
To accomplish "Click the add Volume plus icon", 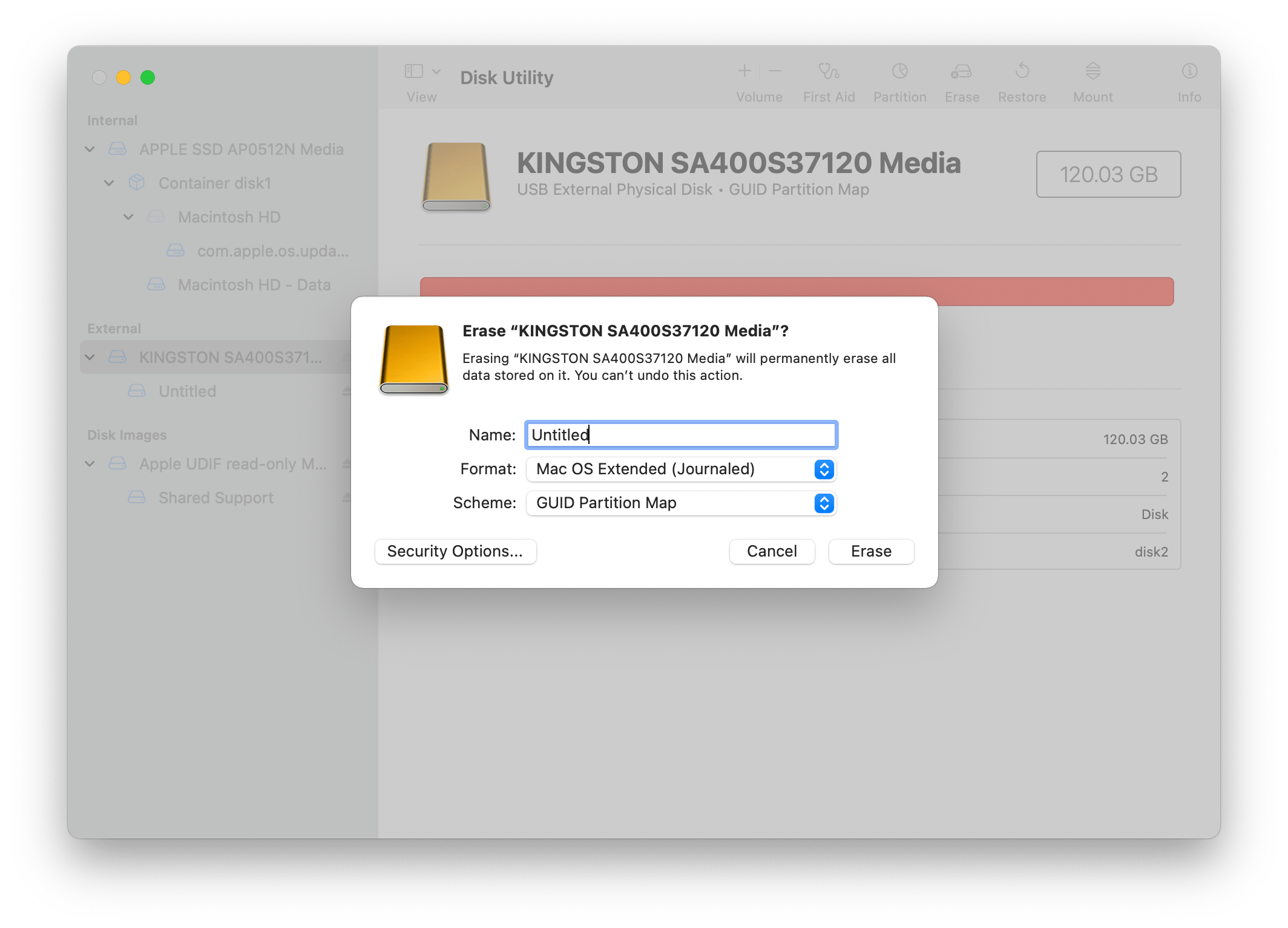I will tap(744, 71).
